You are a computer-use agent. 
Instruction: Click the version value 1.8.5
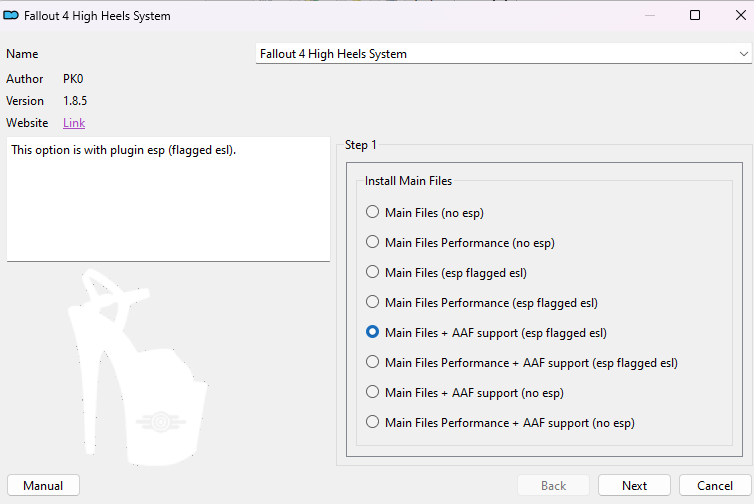(x=75, y=101)
